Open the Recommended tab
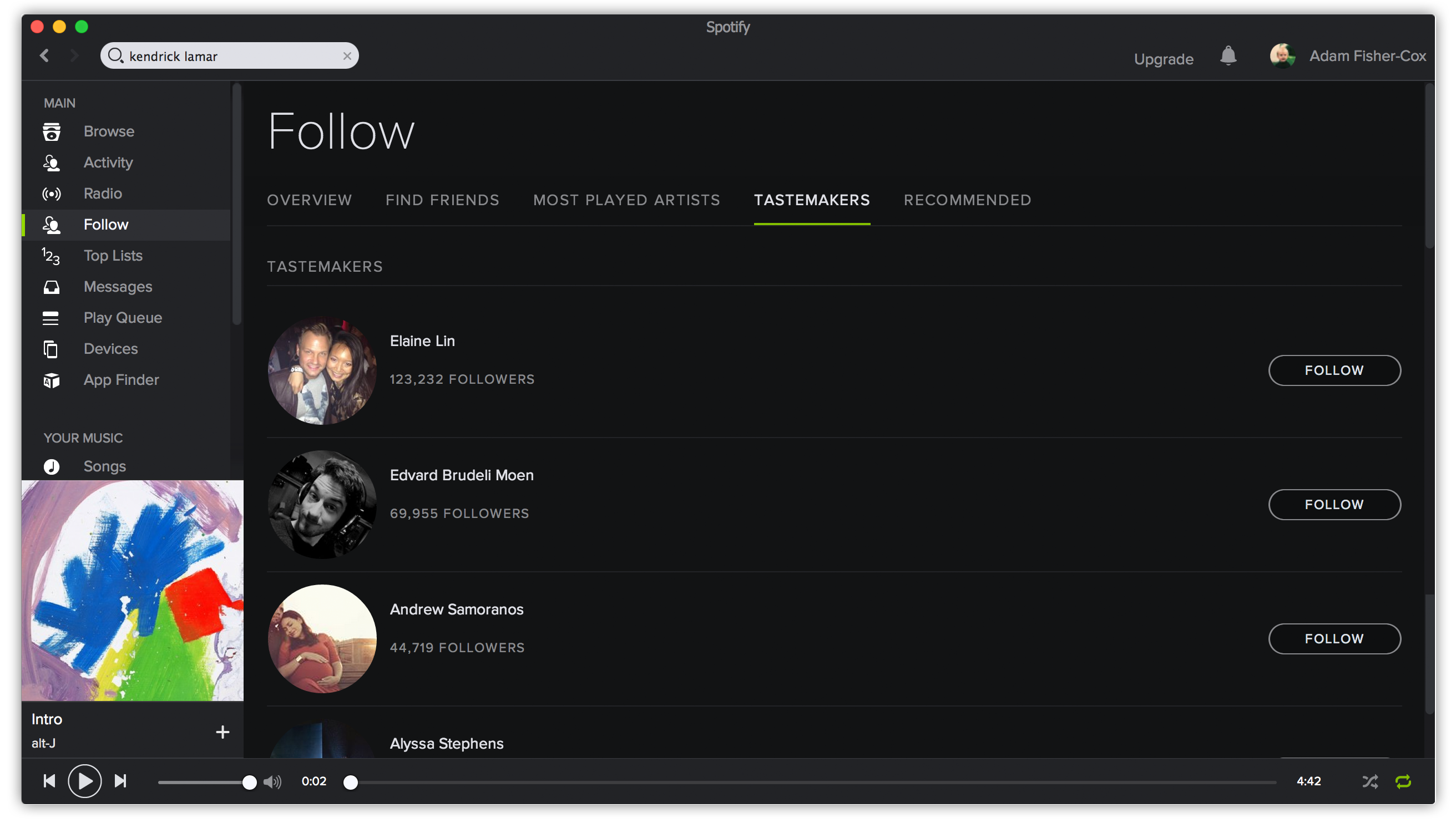 click(x=968, y=200)
